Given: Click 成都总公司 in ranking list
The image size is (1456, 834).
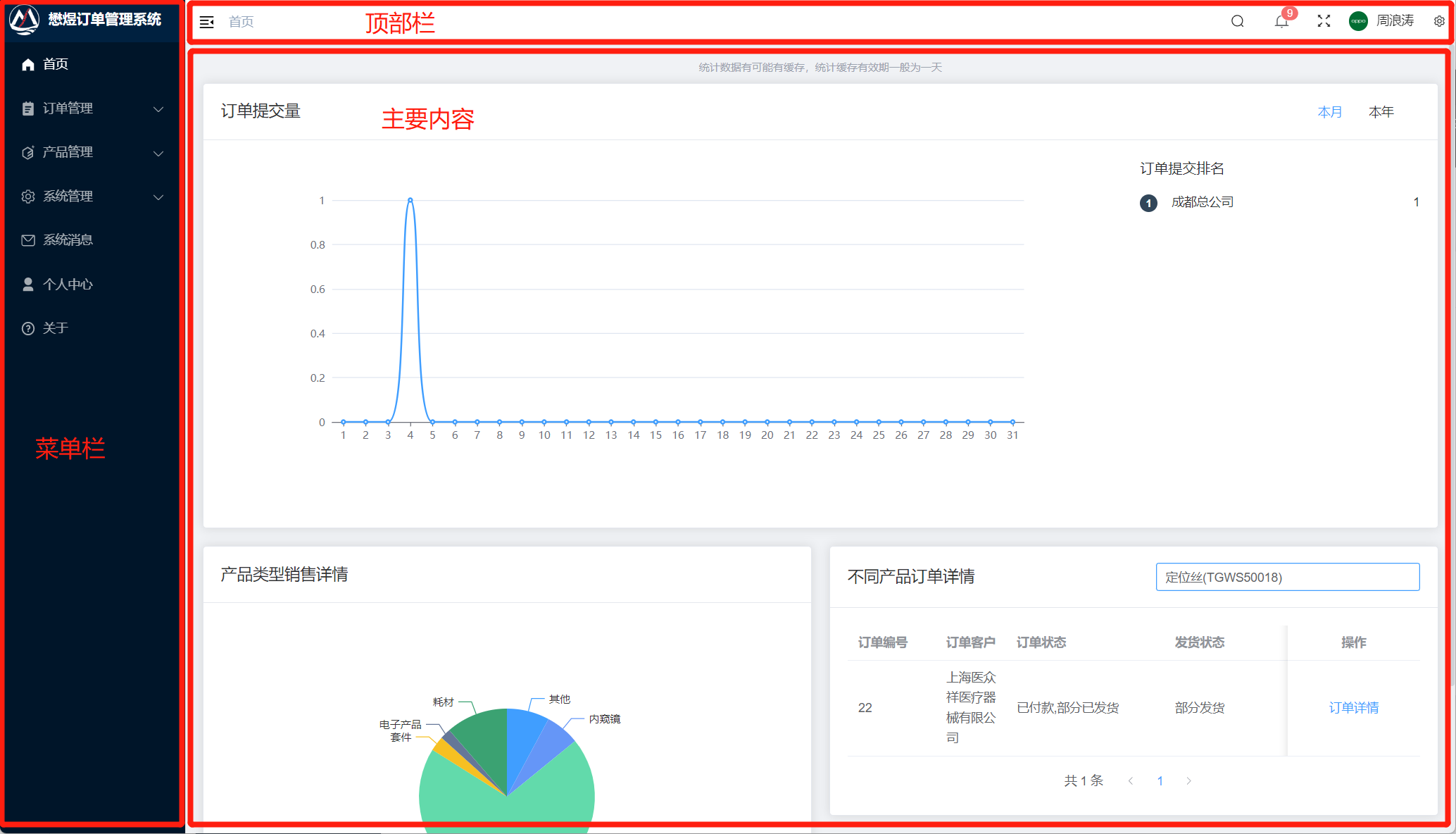Looking at the screenshot, I should [x=1202, y=202].
